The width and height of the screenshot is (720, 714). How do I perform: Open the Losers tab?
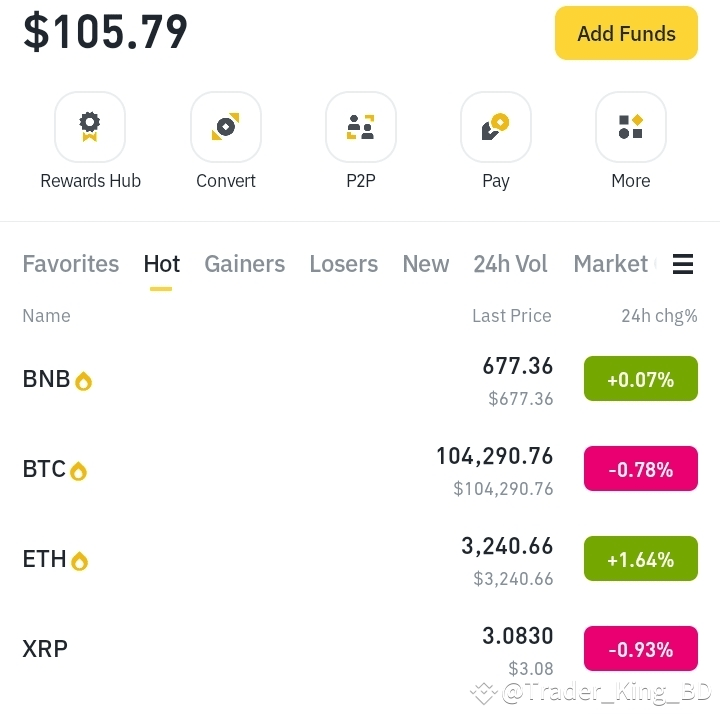(343, 264)
